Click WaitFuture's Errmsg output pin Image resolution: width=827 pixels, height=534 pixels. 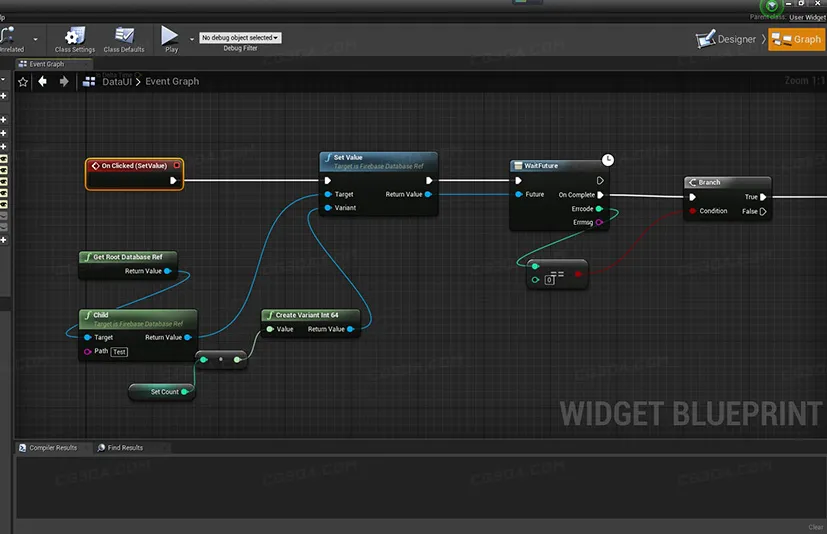point(599,222)
